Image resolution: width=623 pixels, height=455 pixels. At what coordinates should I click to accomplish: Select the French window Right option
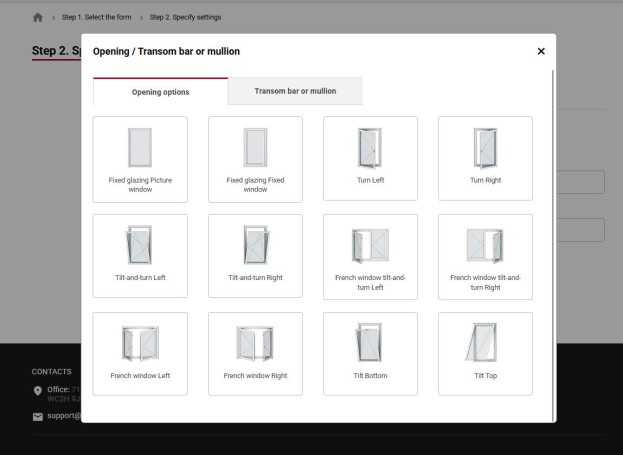click(255, 353)
